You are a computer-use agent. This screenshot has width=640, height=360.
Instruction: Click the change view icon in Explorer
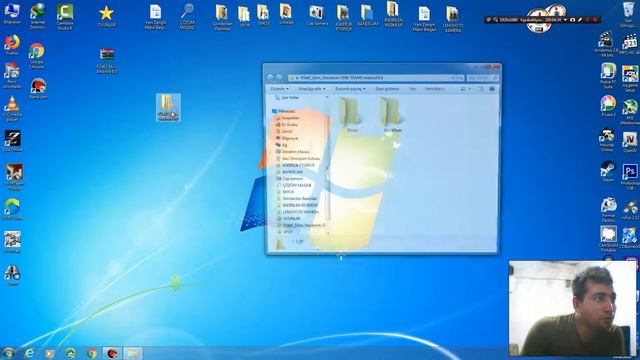[x=463, y=89]
